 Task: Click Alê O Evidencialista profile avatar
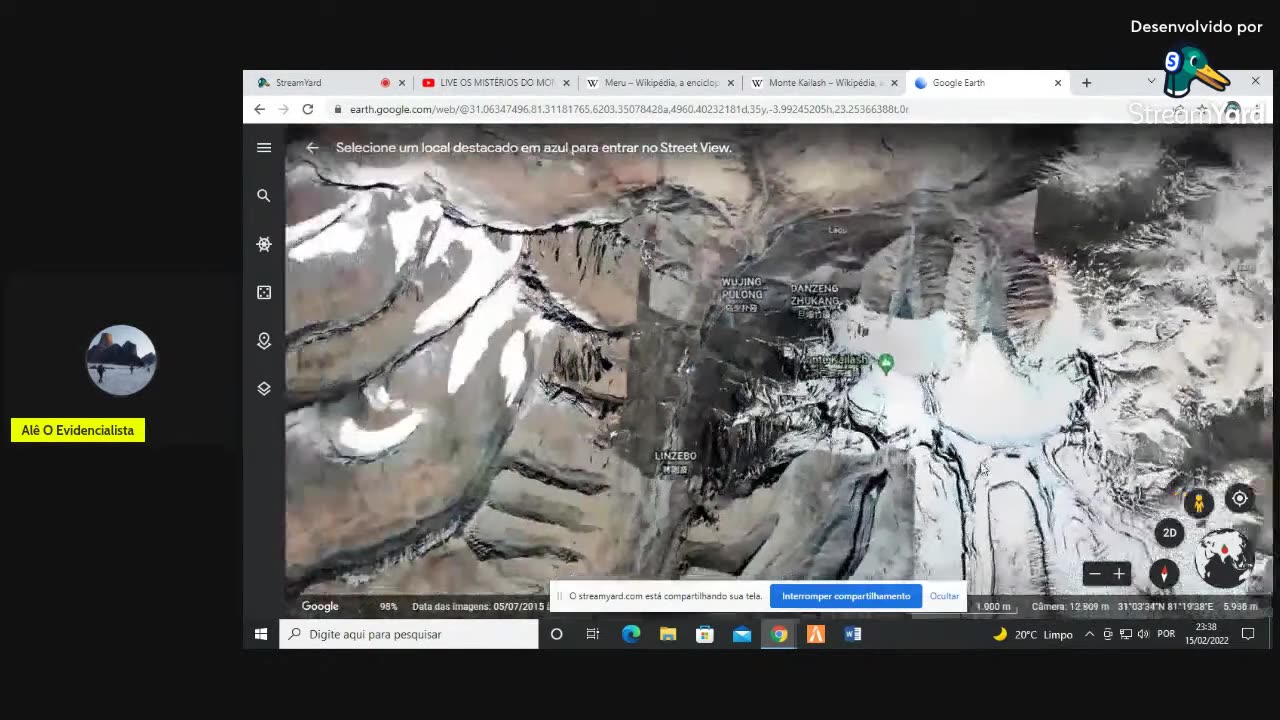[121, 360]
